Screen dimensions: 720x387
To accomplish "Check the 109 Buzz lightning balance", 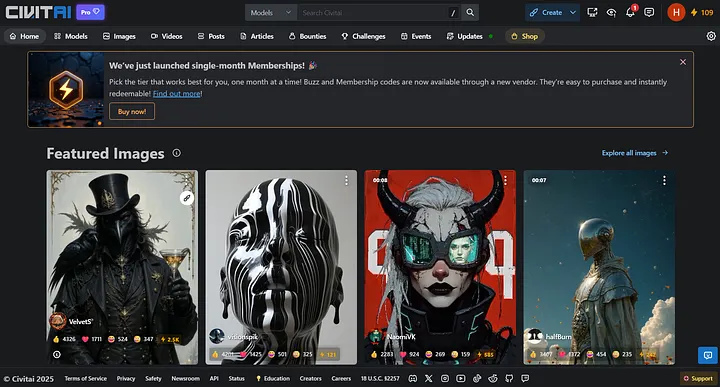I will tap(702, 12).
